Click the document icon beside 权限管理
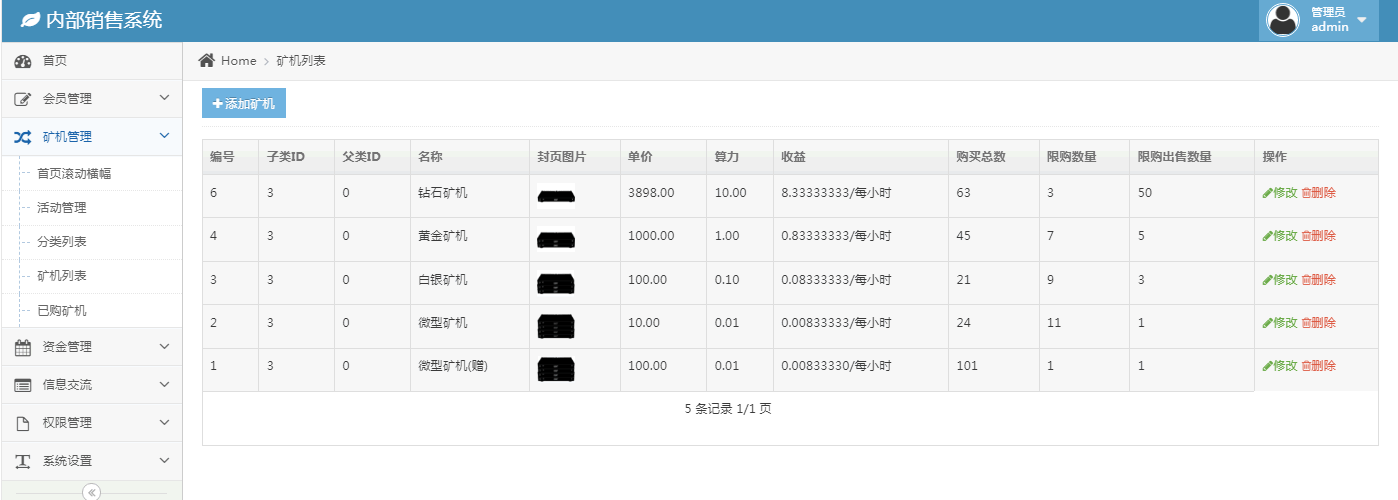This screenshot has height=500, width=1398. tap(23, 424)
